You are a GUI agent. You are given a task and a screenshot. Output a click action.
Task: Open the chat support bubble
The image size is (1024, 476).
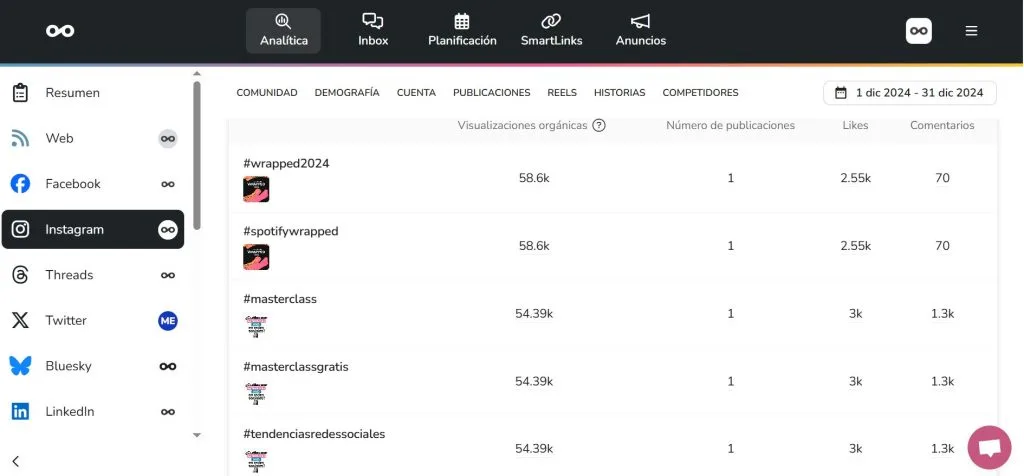pyautogui.click(x=989, y=447)
